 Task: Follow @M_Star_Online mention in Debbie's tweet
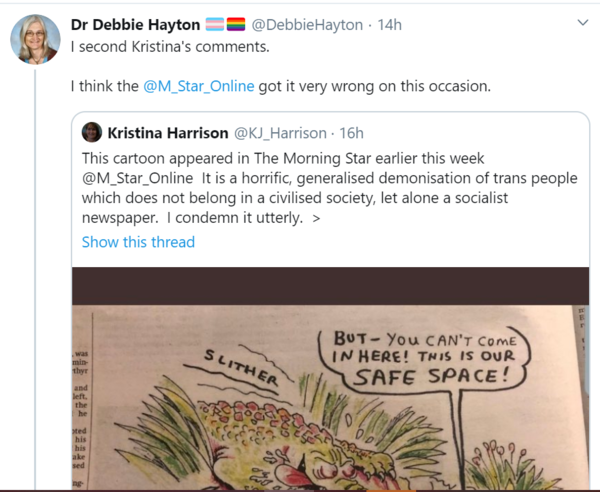pos(199,86)
